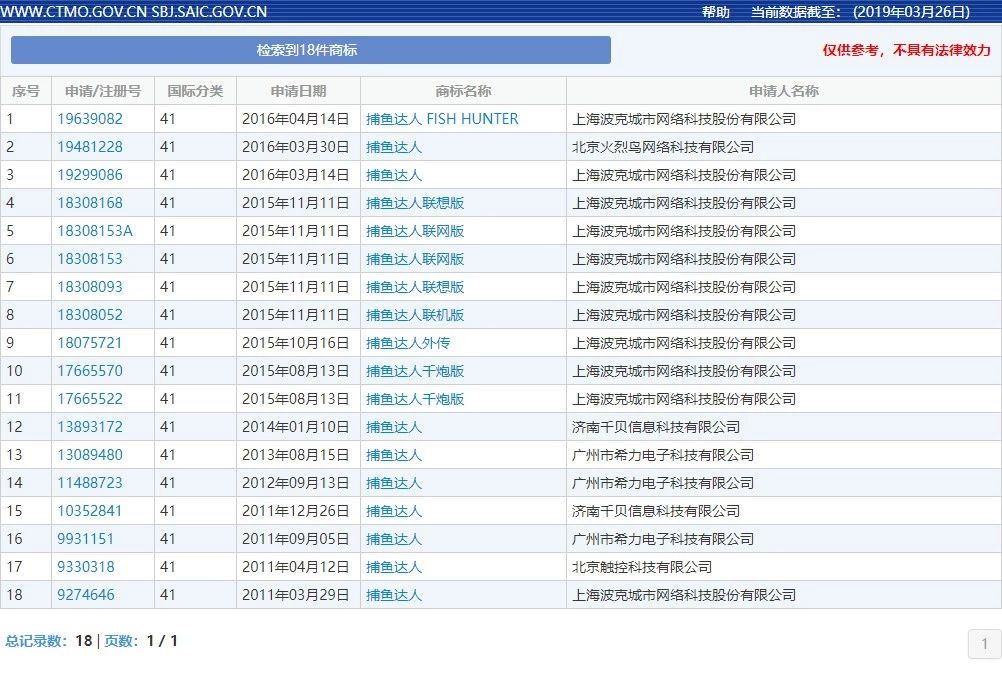Screen dimensions: 1002x688
Task: Open registration number 13893172
Action: (89, 427)
